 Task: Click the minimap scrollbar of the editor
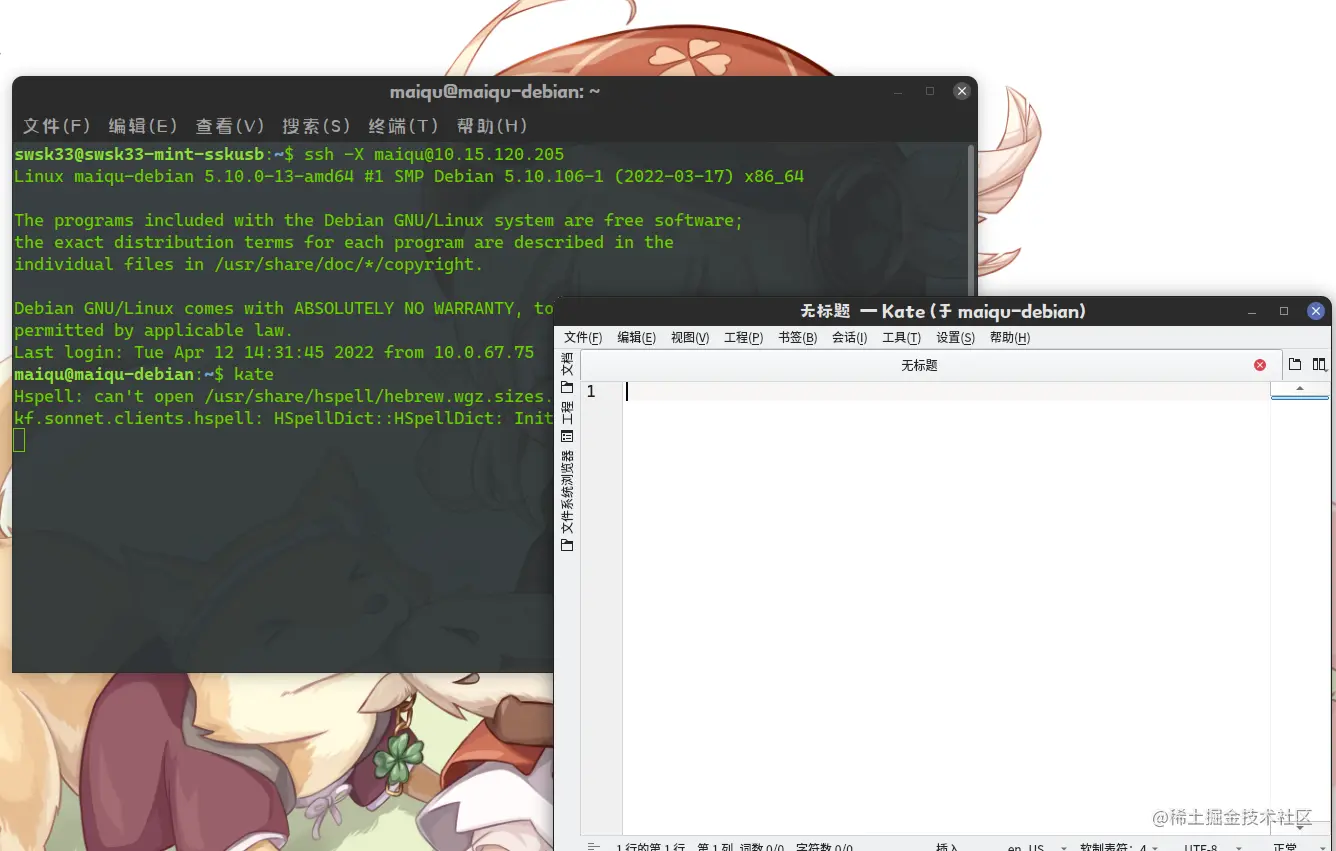(x=1300, y=610)
